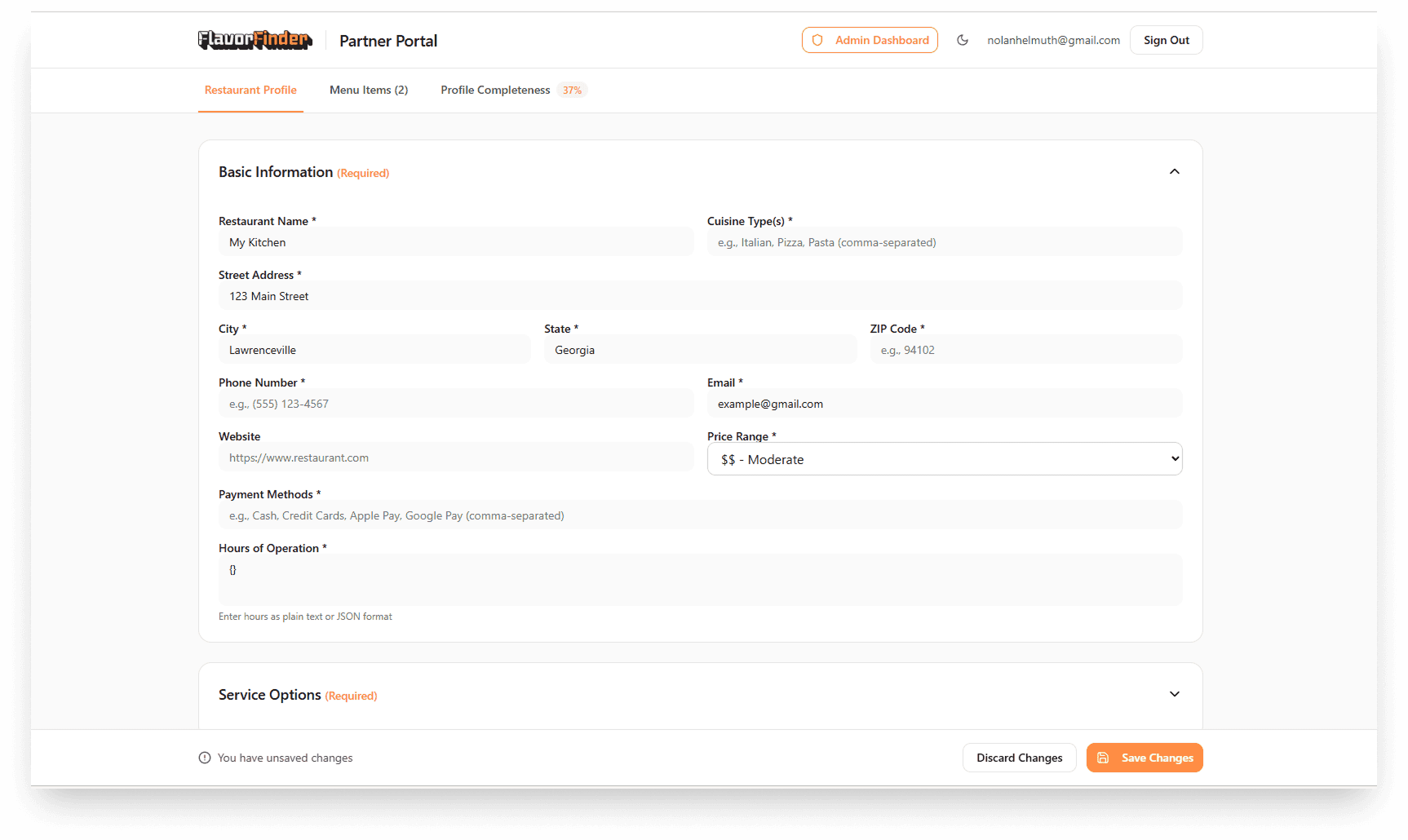The image size is (1408, 840).
Task: Click the Restaurant Name field
Action: click(456, 242)
